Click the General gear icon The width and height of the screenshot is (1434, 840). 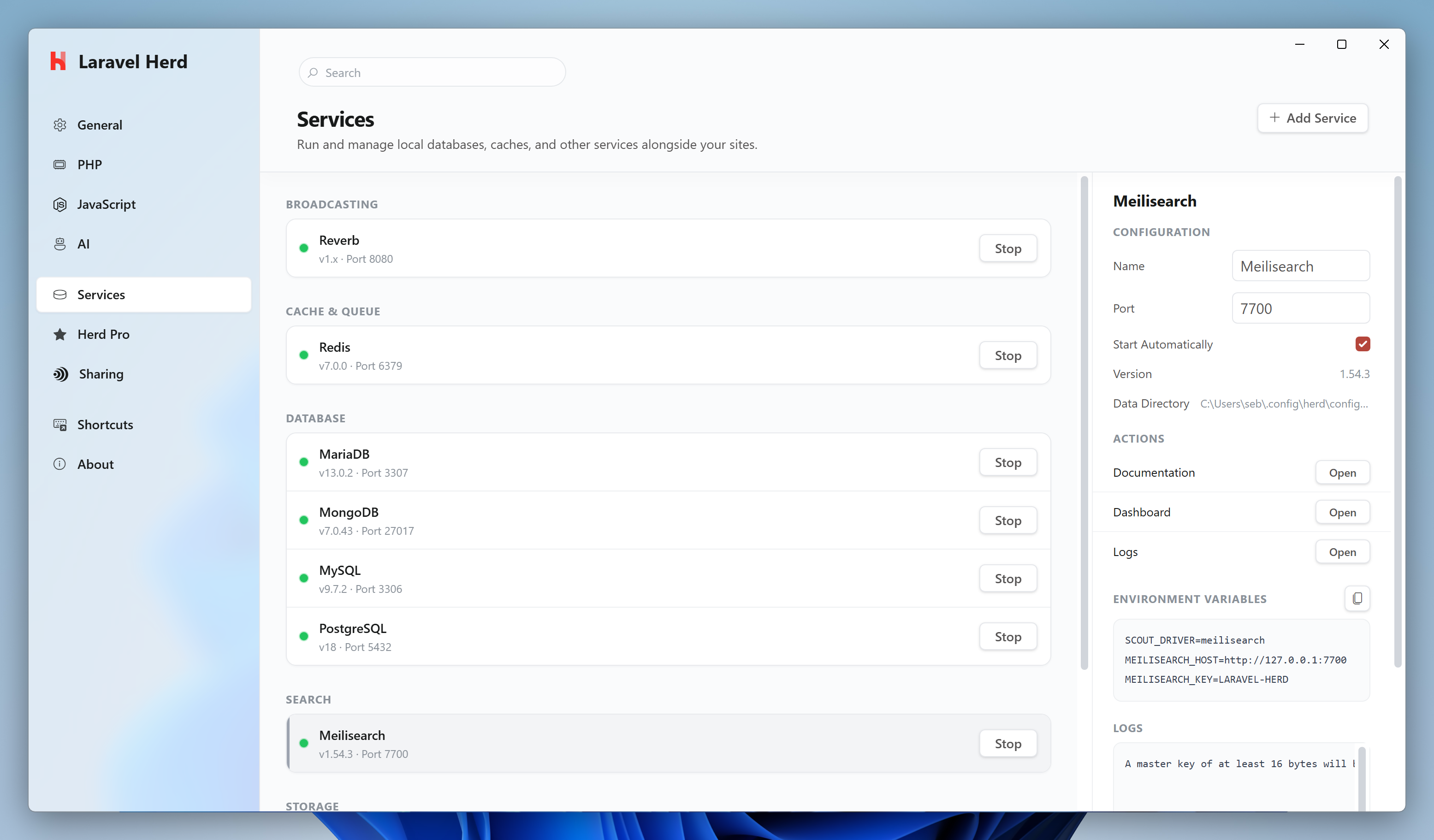[x=60, y=124]
